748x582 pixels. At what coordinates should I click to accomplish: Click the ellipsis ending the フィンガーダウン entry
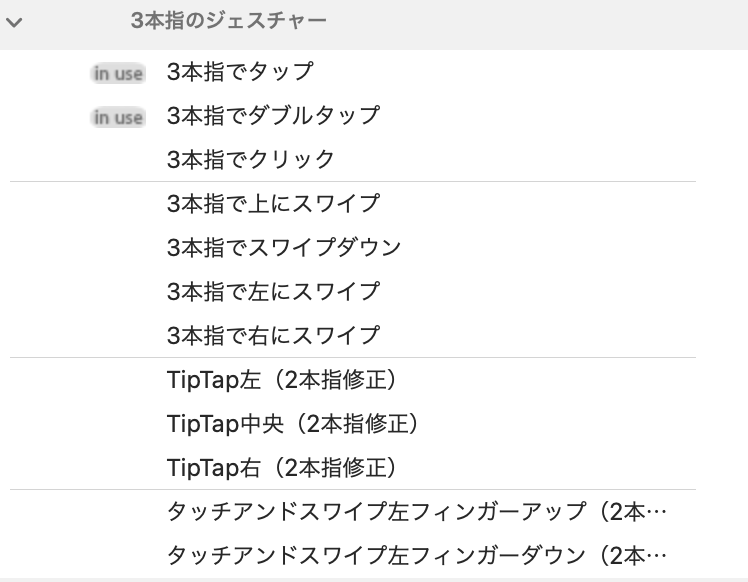[657, 558]
